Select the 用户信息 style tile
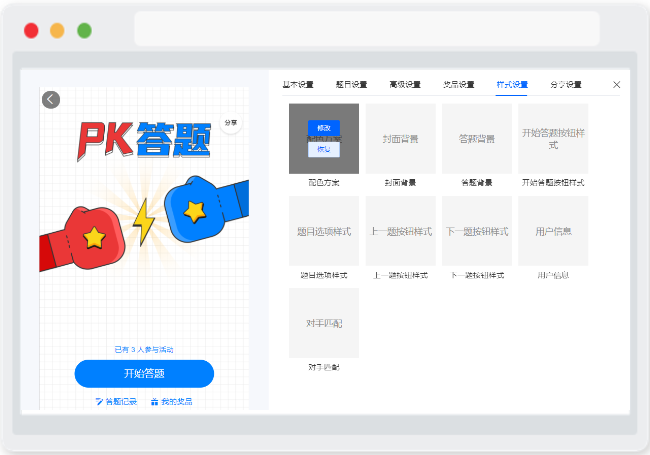This screenshot has height=455, width=650. pyautogui.click(x=553, y=231)
